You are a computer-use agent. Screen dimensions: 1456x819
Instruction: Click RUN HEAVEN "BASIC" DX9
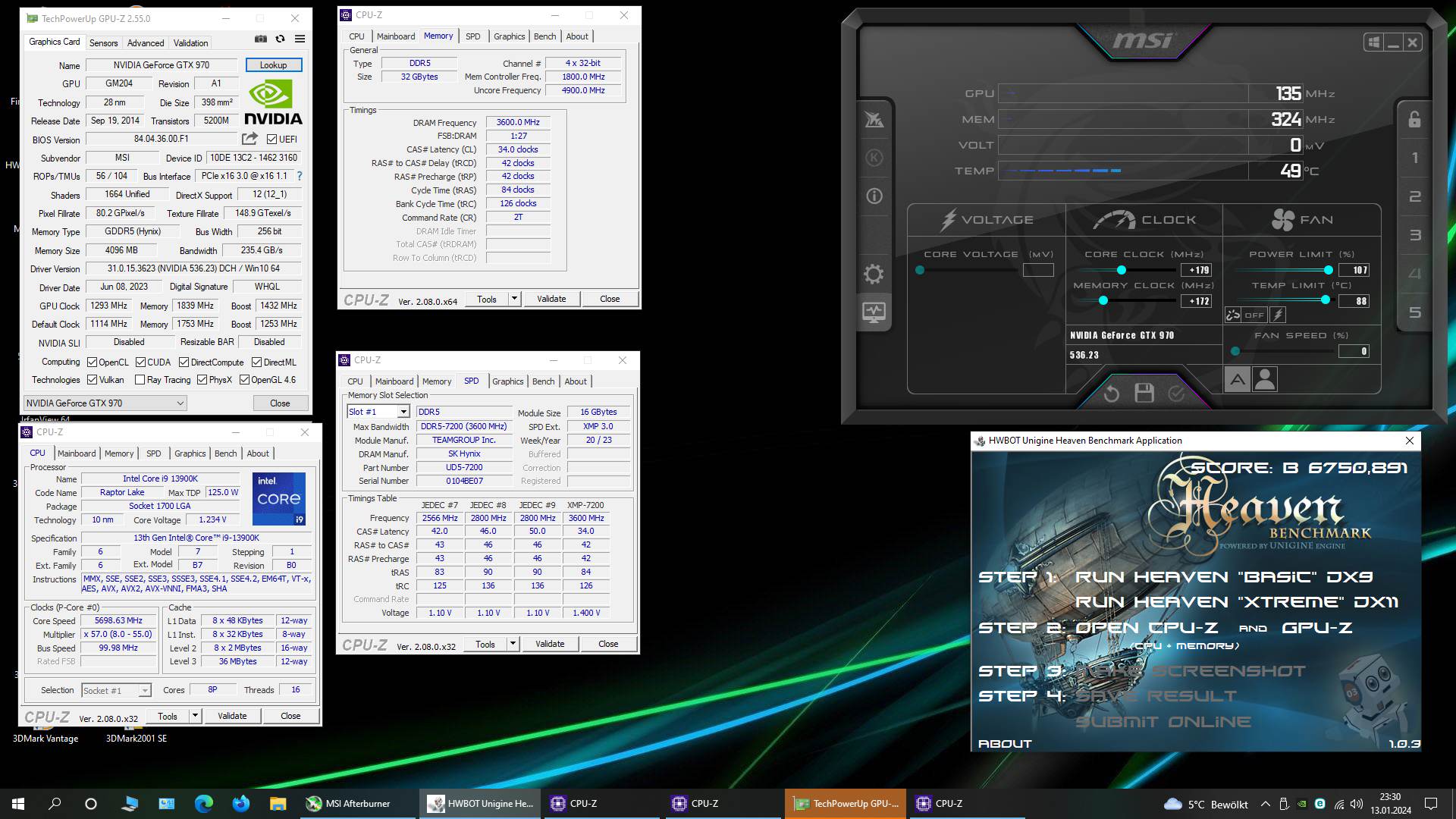point(1224,577)
